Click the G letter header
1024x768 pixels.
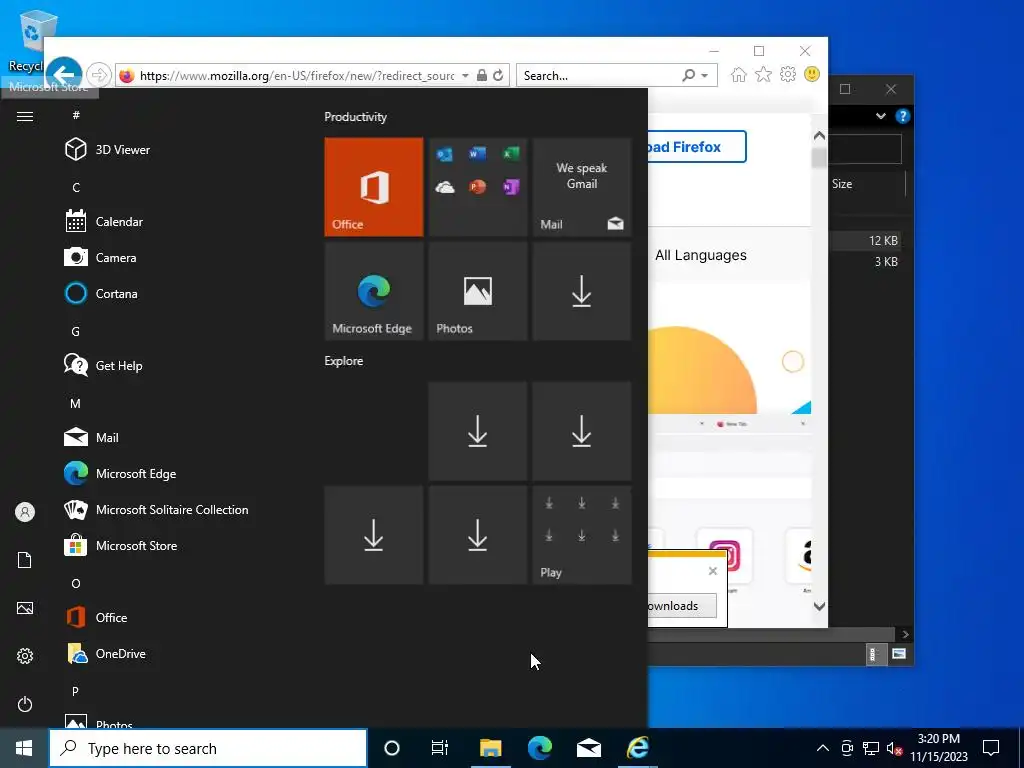[76, 332]
